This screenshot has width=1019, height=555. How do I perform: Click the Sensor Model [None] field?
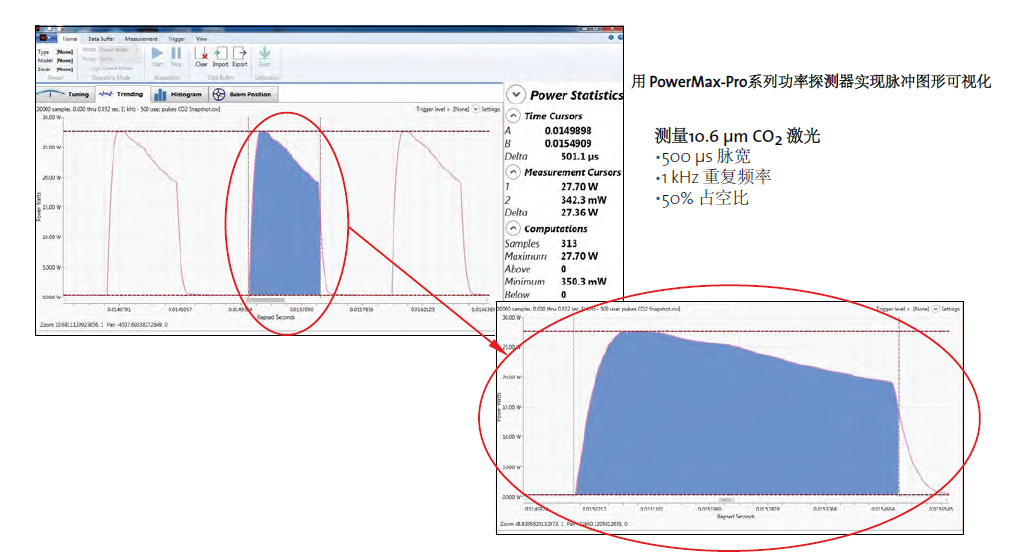tap(64, 60)
